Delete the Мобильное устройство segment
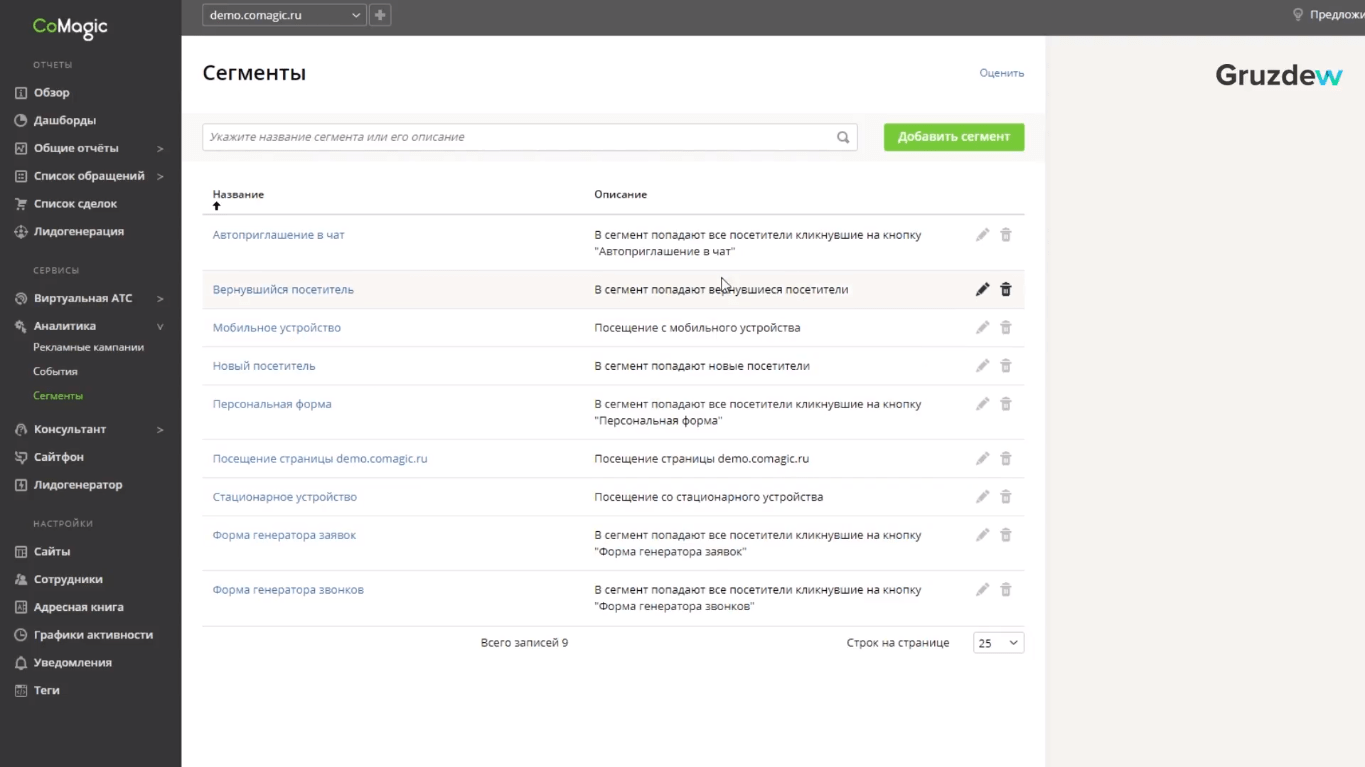The height and width of the screenshot is (767, 1365). pyautogui.click(x=1006, y=327)
